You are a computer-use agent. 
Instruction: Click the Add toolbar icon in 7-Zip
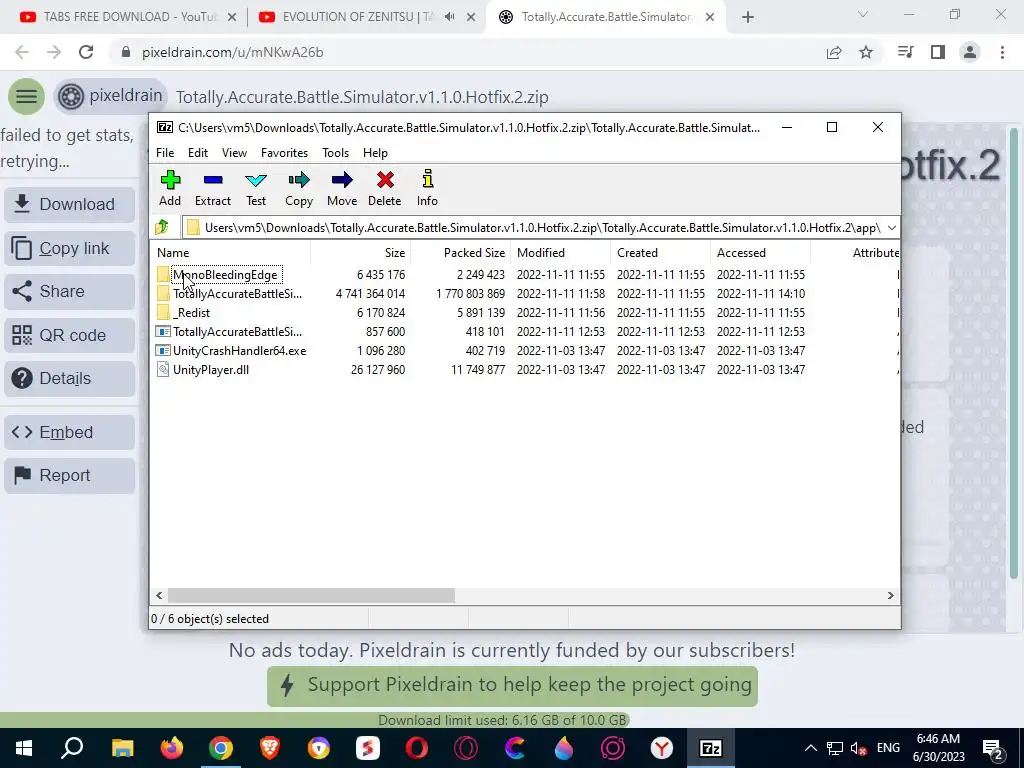170,189
